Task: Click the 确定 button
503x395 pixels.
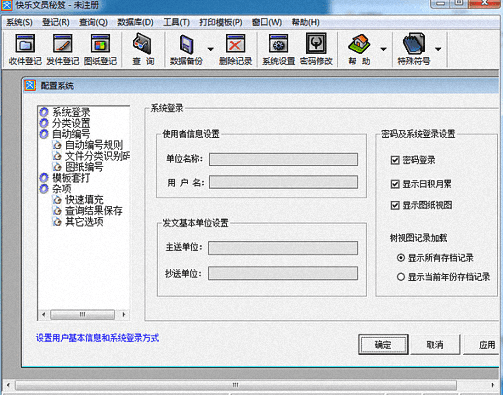Action: pyautogui.click(x=383, y=345)
